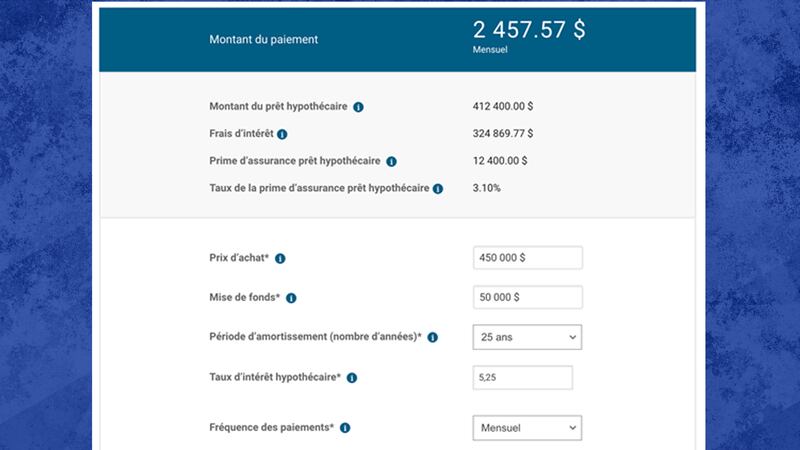Focus the 50 000 $ down payment field
This screenshot has width=800, height=450.
[x=527, y=298]
